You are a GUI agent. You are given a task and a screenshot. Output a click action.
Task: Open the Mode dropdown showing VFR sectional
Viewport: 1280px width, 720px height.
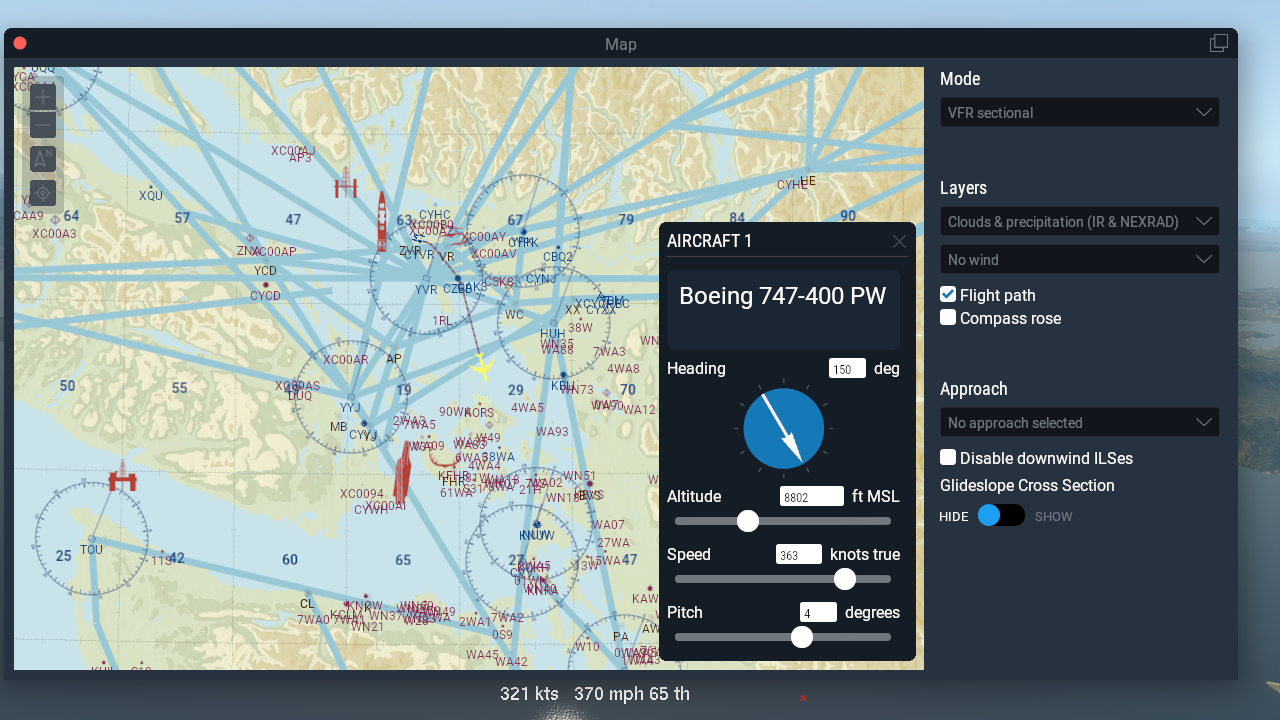[1079, 112]
